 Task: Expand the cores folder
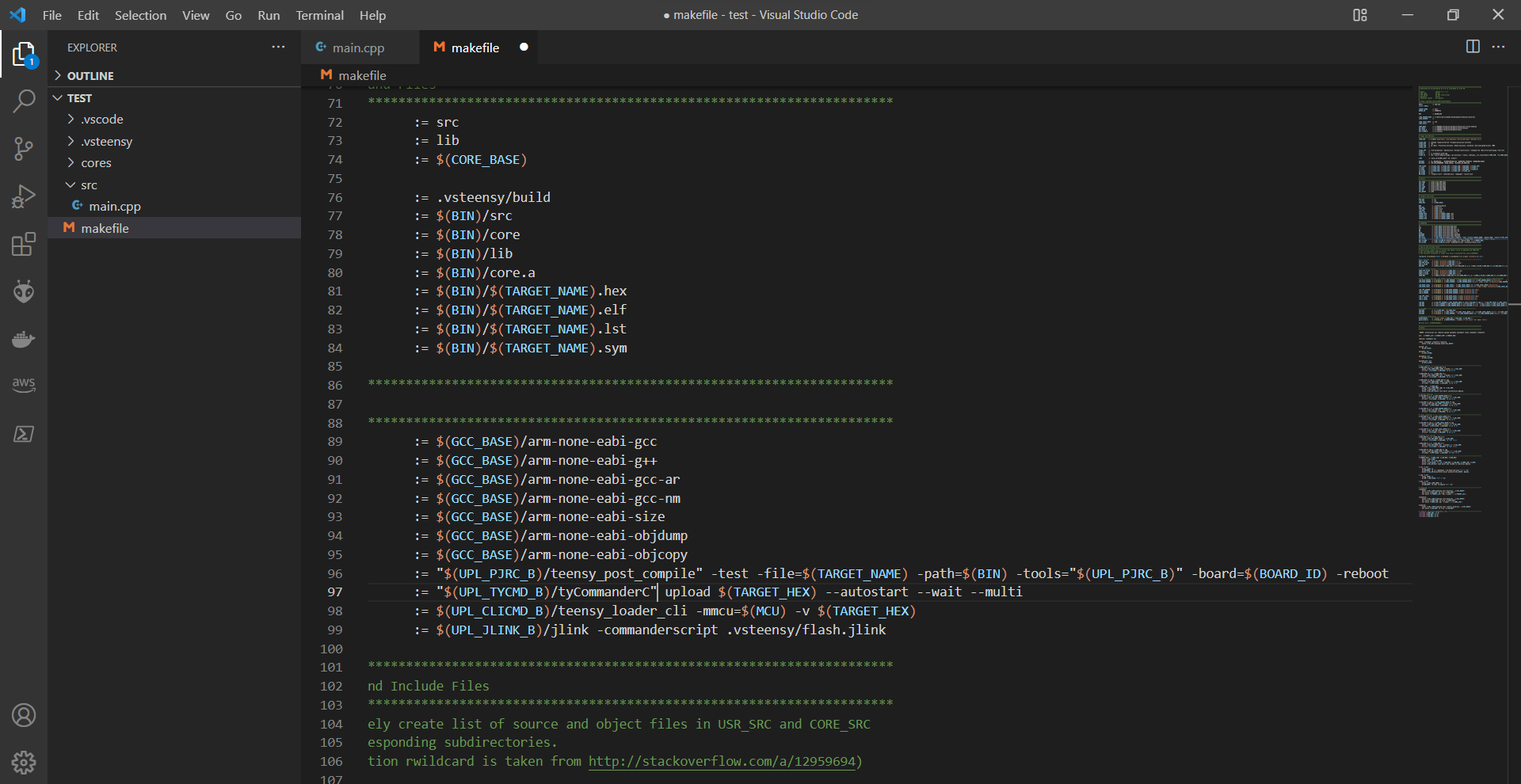pos(97,162)
